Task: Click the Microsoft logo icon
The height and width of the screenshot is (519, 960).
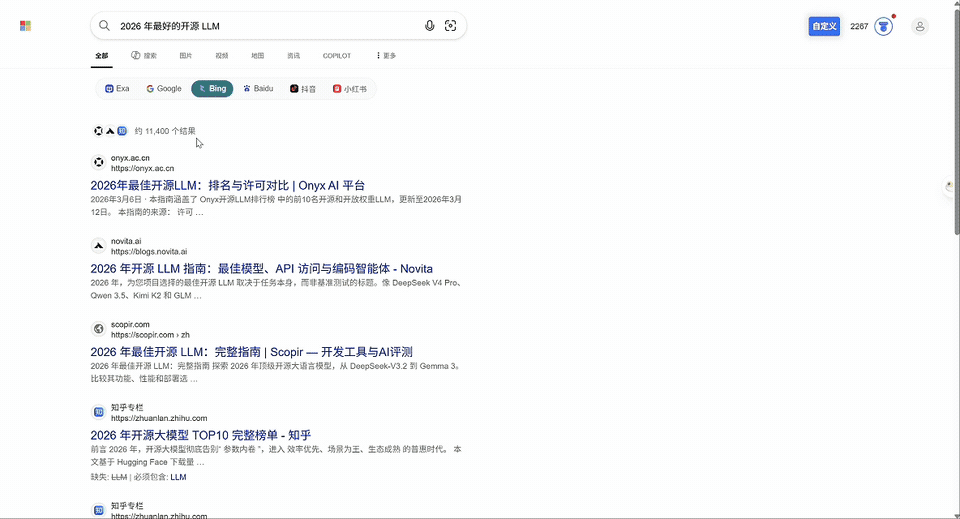Action: tap(25, 26)
